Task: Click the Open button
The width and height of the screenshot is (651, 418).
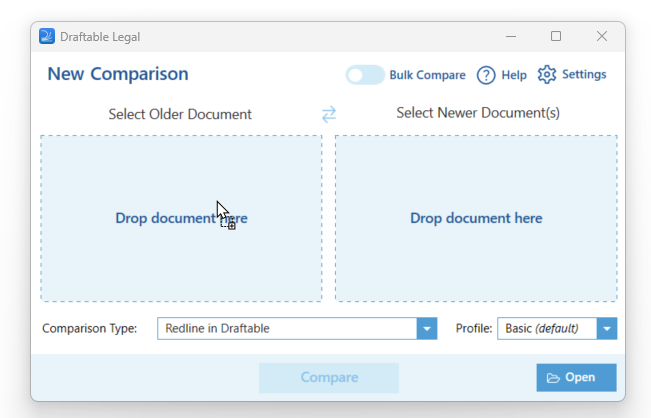Action: click(x=576, y=377)
